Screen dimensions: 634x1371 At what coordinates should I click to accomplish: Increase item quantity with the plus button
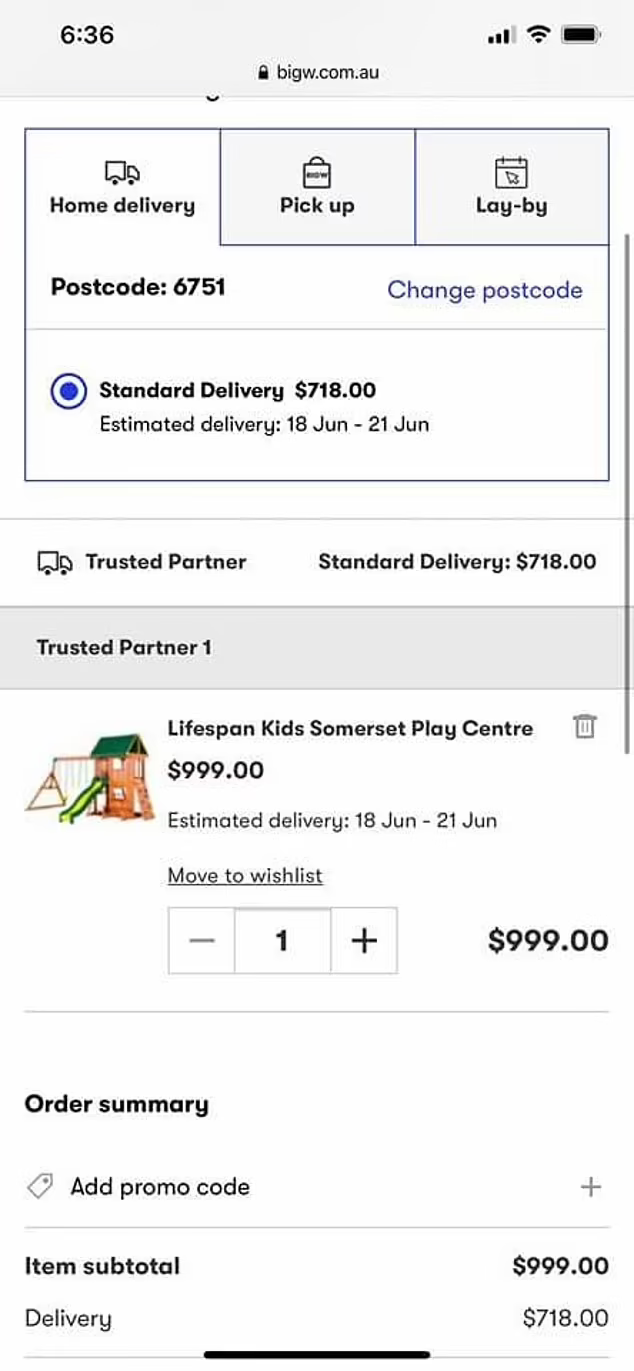[x=364, y=940]
